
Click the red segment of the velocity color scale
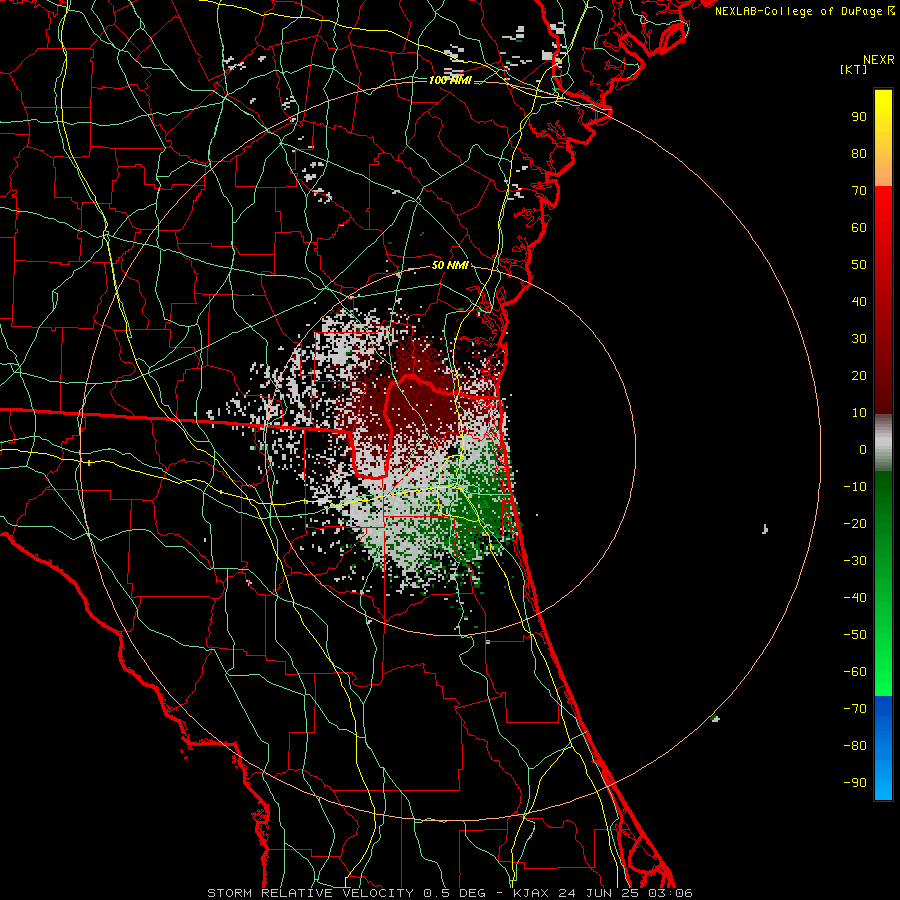(883, 300)
